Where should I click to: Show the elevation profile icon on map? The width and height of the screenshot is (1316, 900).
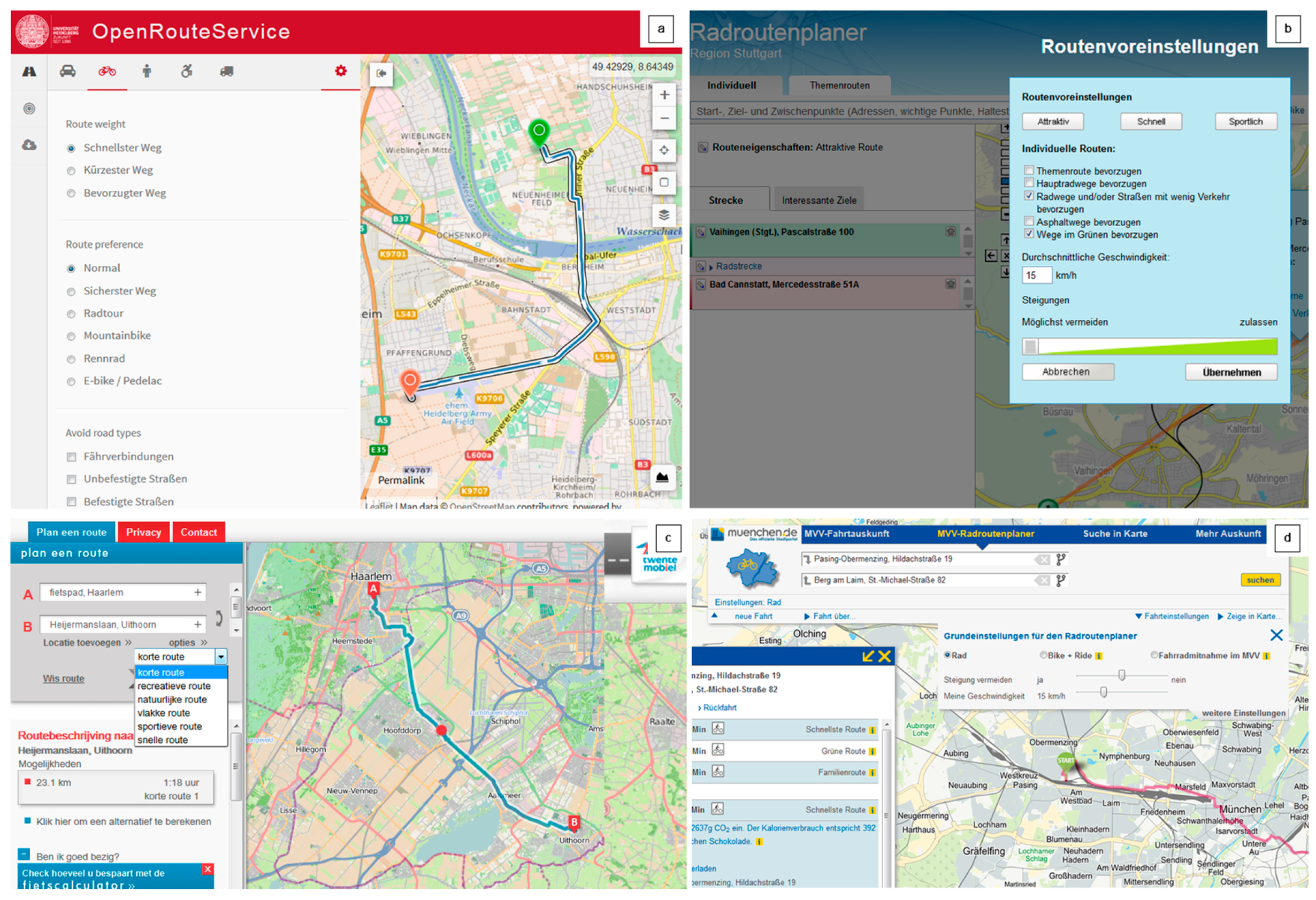click(662, 477)
